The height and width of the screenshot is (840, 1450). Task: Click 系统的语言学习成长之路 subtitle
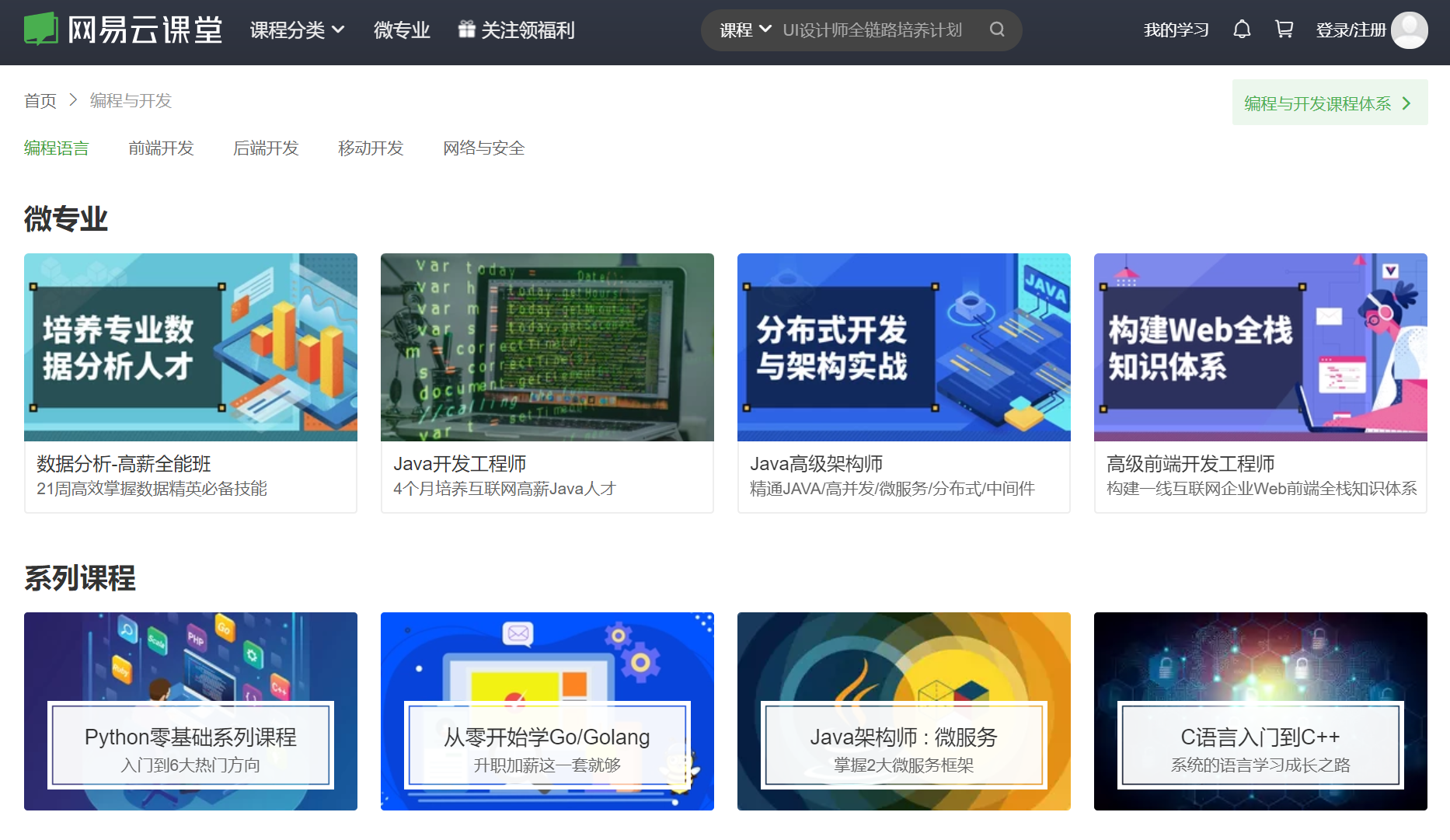click(x=1260, y=765)
